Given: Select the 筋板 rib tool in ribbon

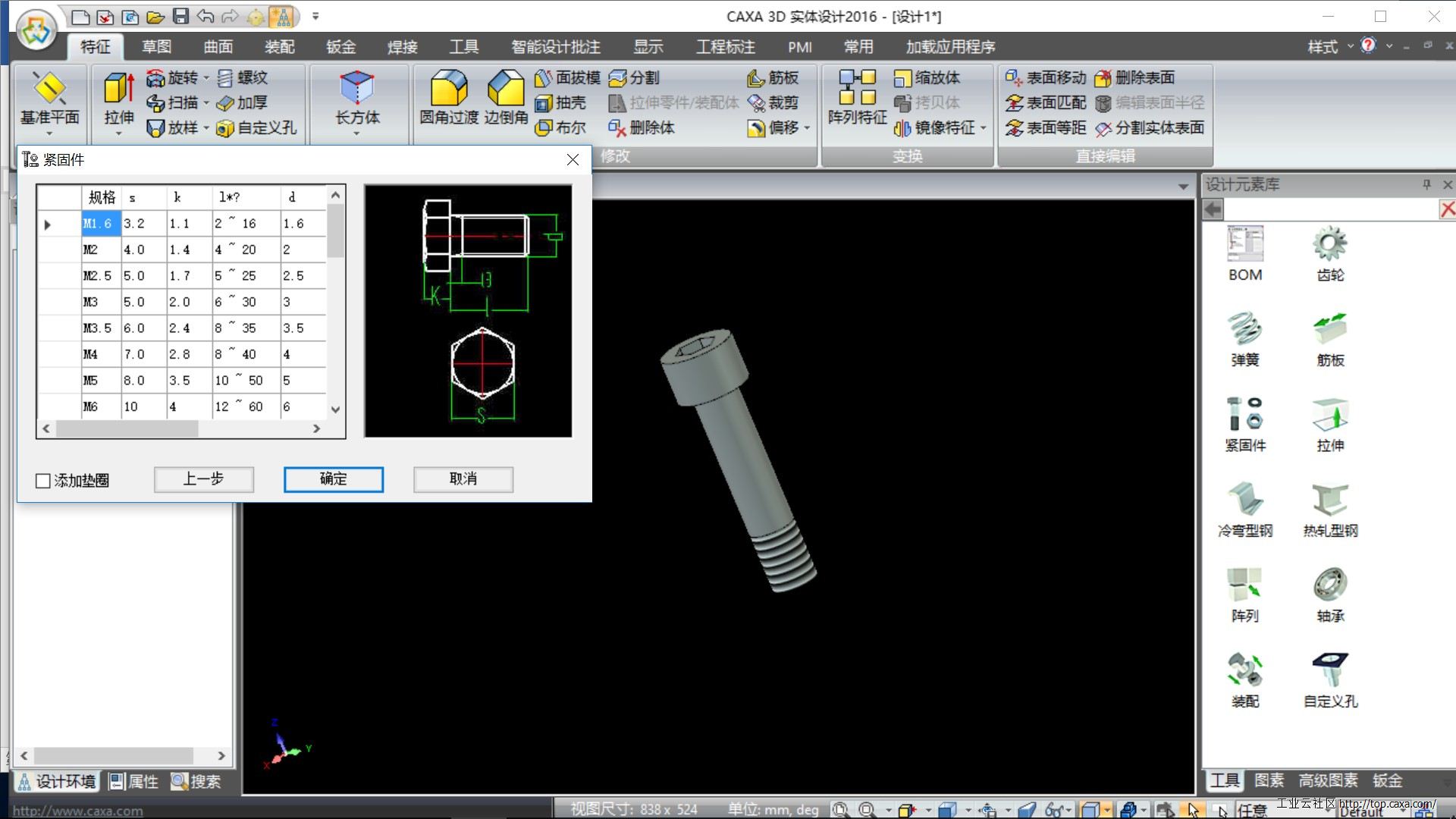Looking at the screenshot, I should point(773,77).
